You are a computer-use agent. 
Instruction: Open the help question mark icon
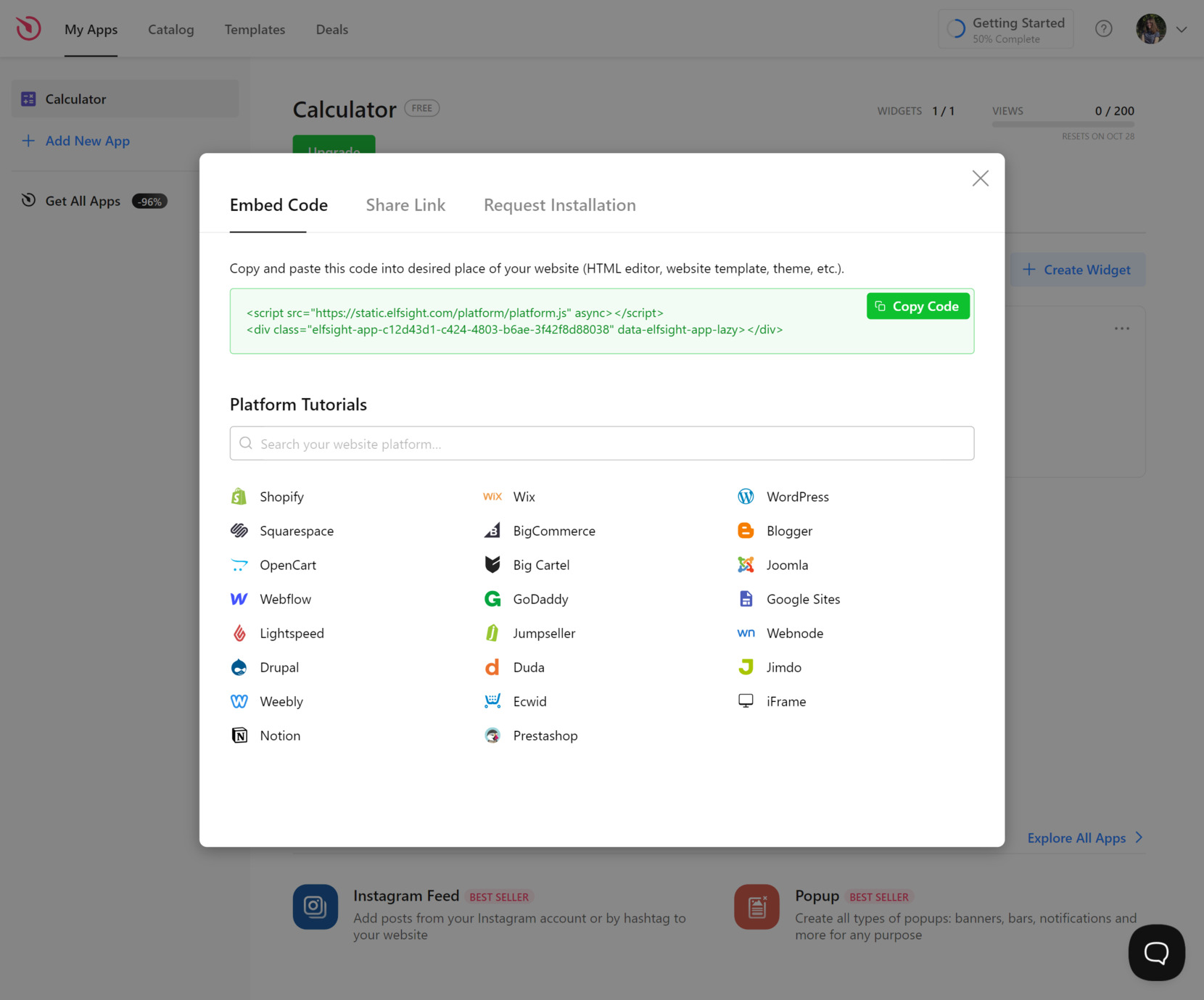(1104, 28)
